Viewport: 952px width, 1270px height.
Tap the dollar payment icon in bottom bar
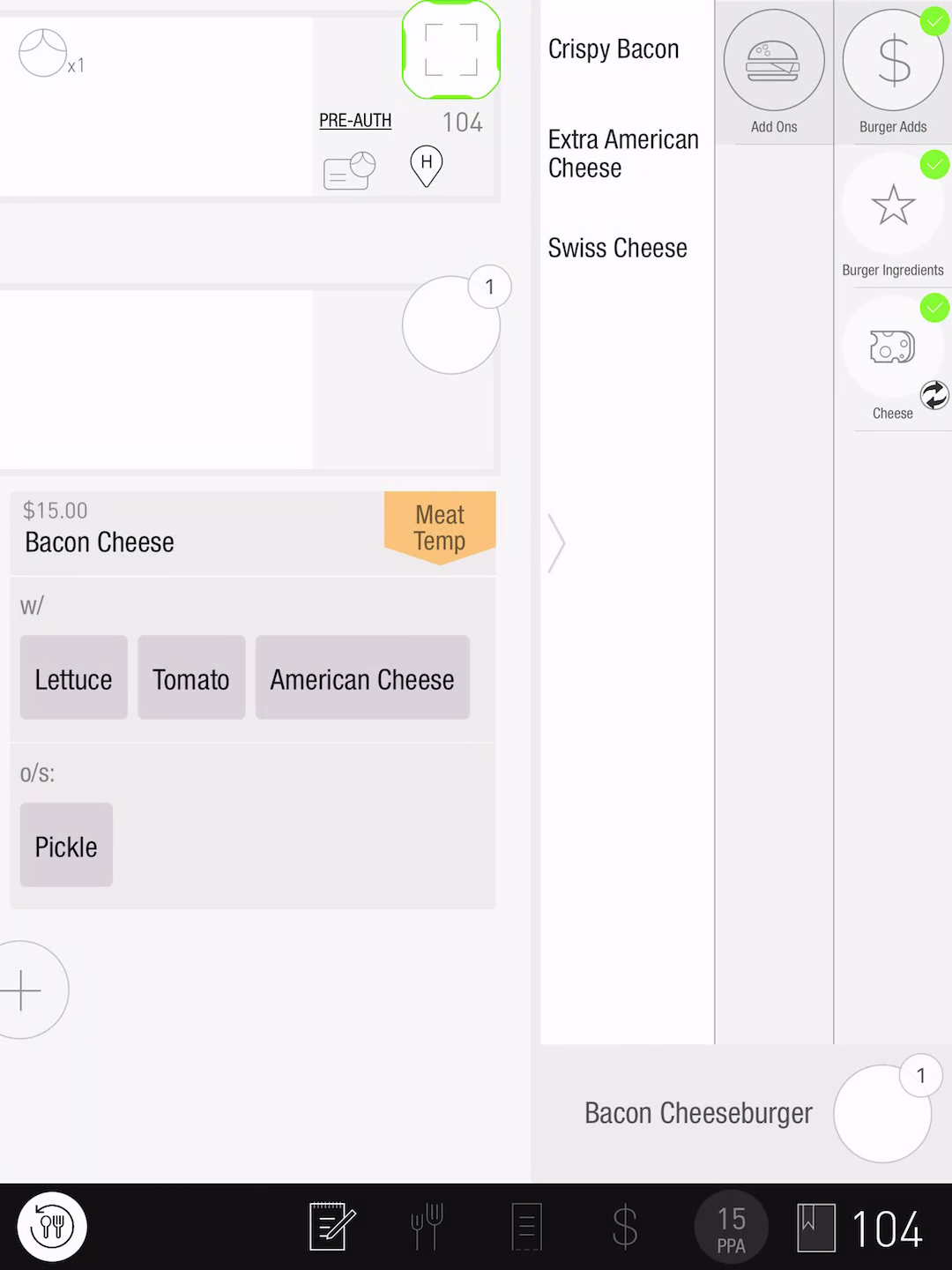coord(624,1226)
